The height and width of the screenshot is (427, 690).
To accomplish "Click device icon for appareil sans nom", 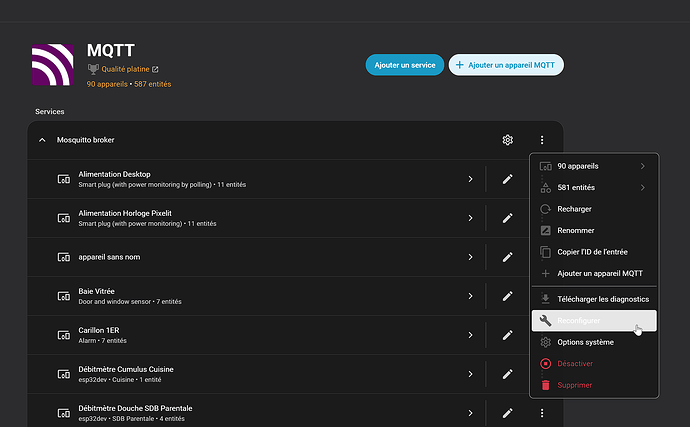I will click(64, 257).
